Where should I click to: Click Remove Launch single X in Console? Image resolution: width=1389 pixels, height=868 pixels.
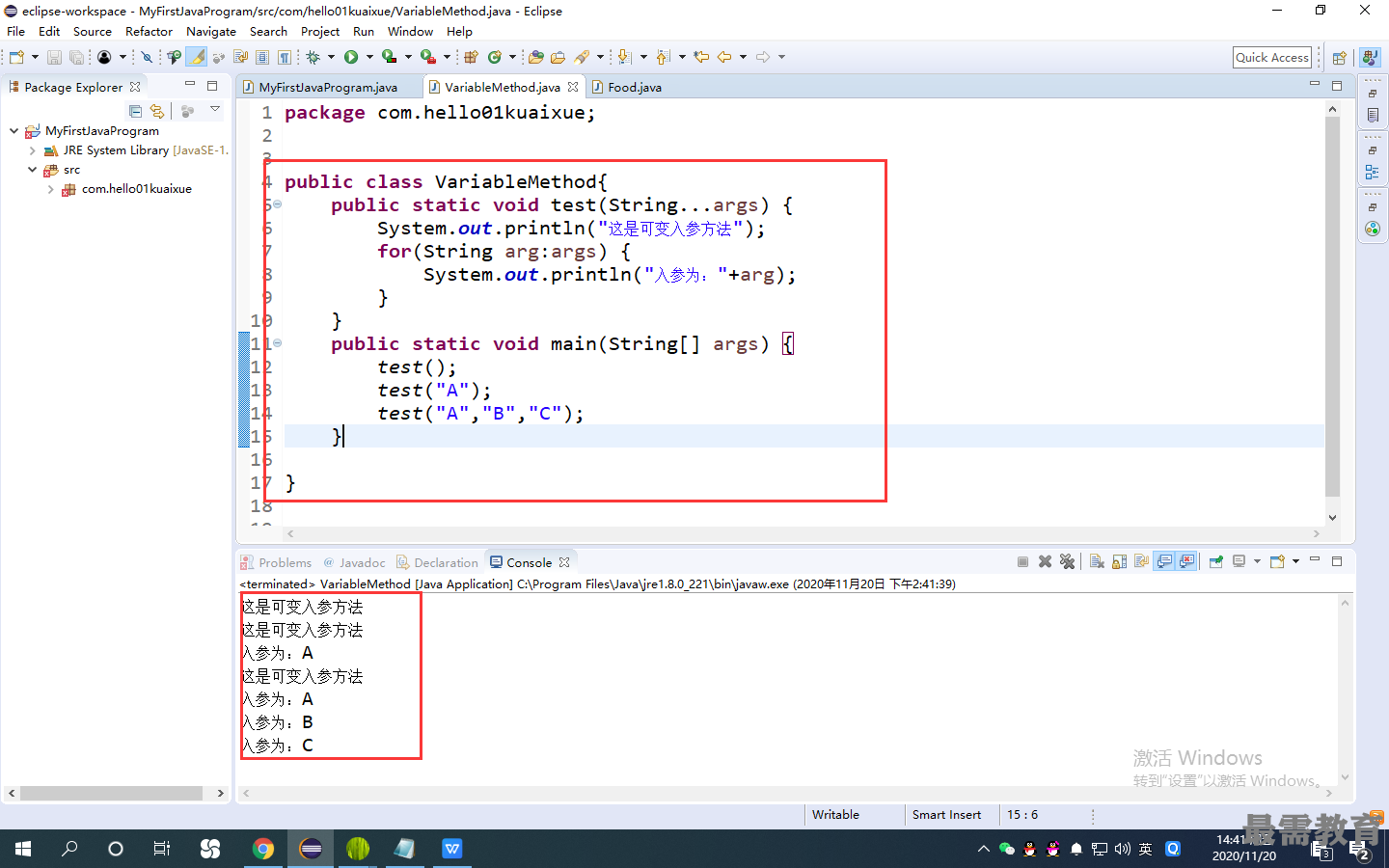pos(1045,561)
